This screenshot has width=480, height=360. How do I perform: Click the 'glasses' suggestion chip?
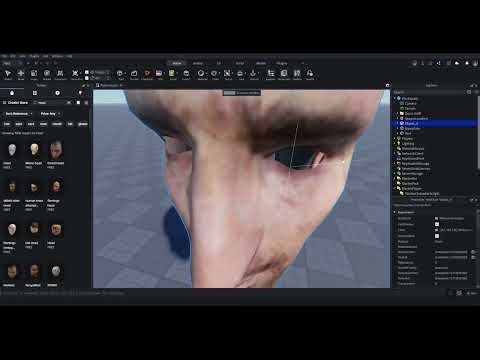point(83,124)
